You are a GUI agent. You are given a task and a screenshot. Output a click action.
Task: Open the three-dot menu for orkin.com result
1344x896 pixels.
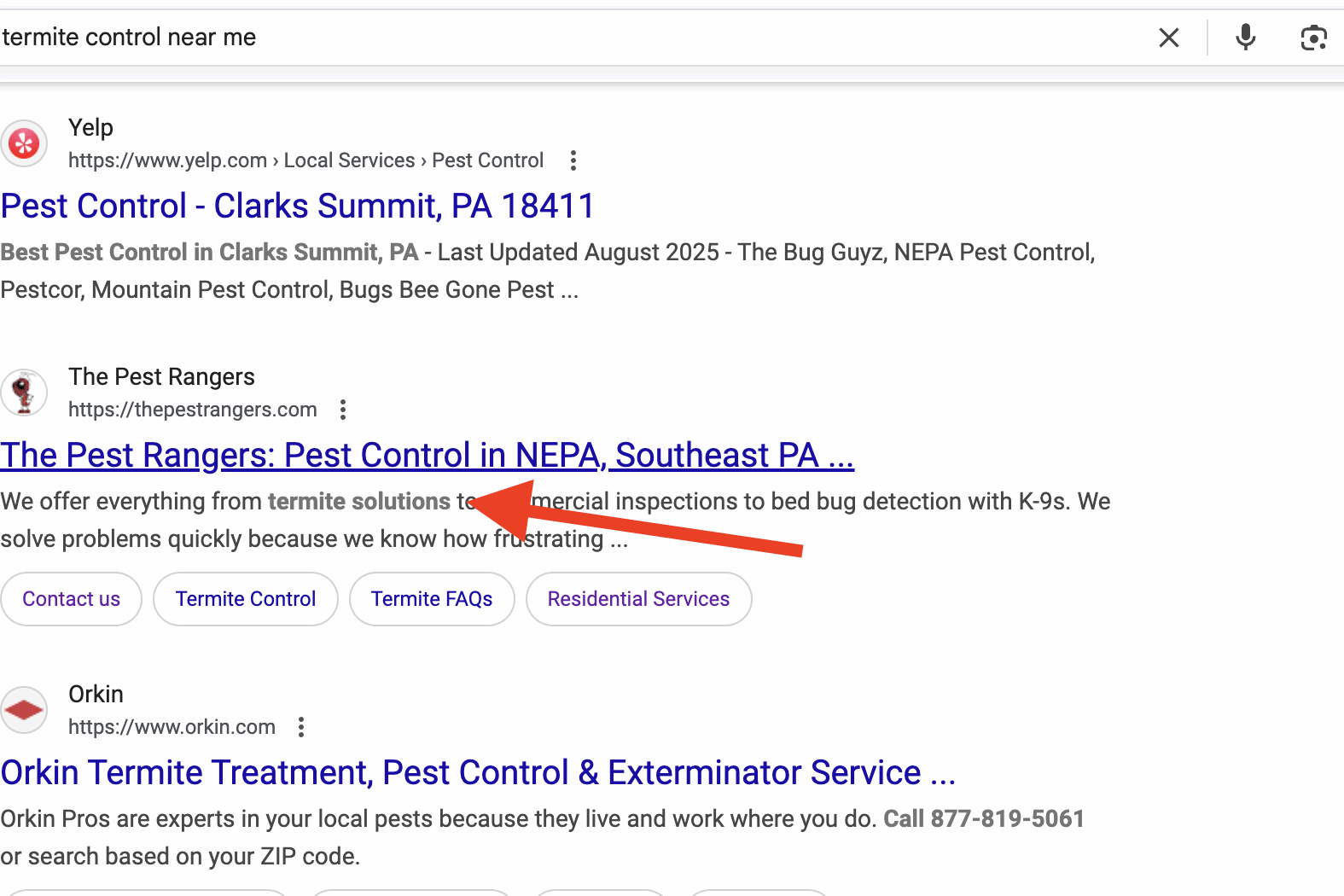pyautogui.click(x=301, y=727)
